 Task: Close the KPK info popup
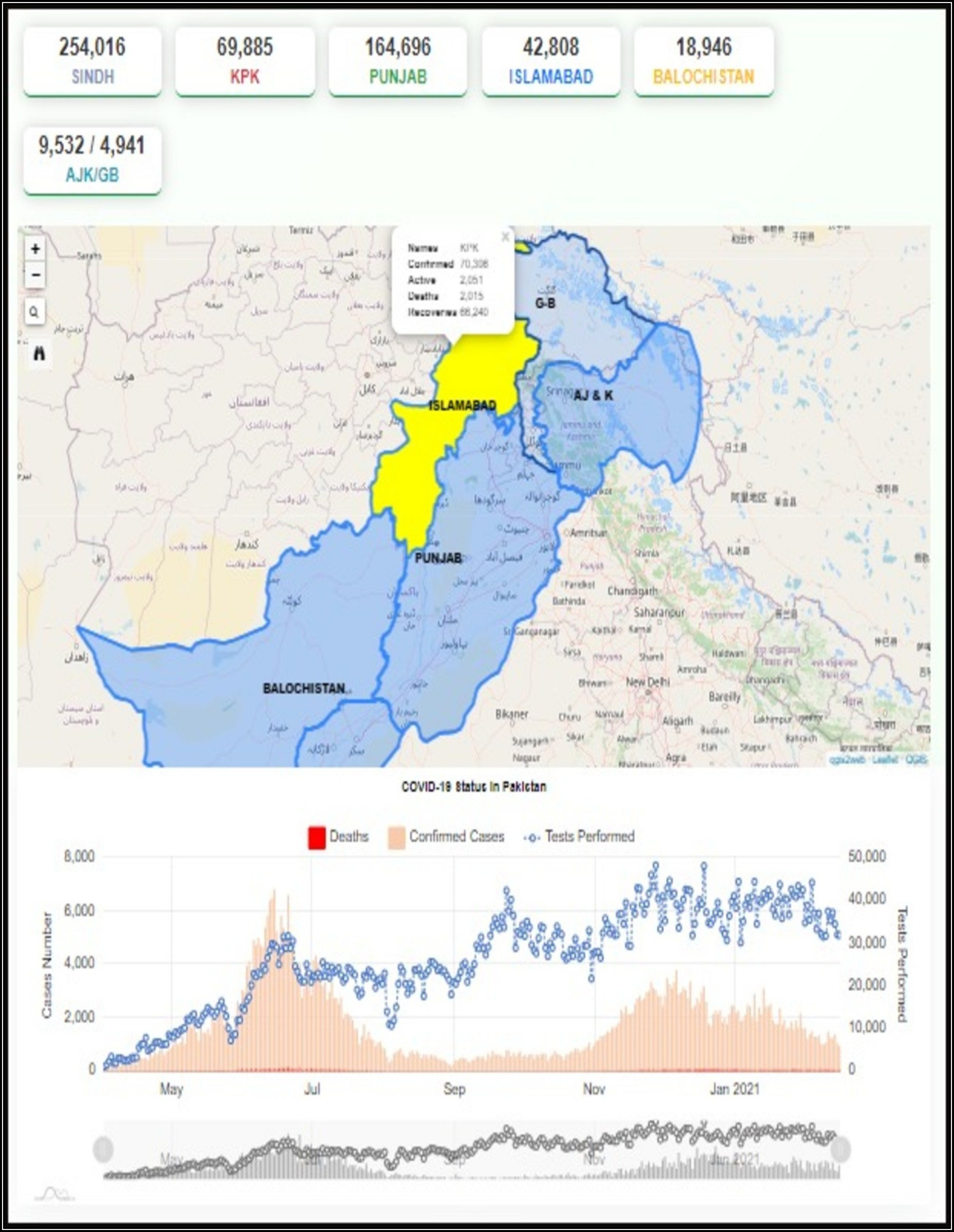505,237
